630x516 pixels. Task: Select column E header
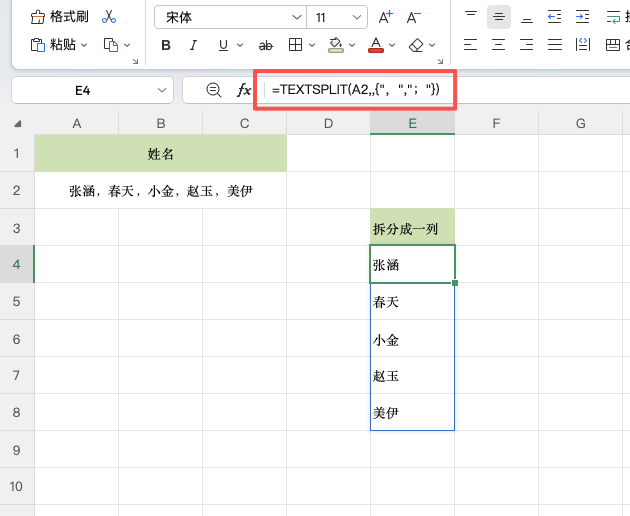pyautogui.click(x=412, y=123)
